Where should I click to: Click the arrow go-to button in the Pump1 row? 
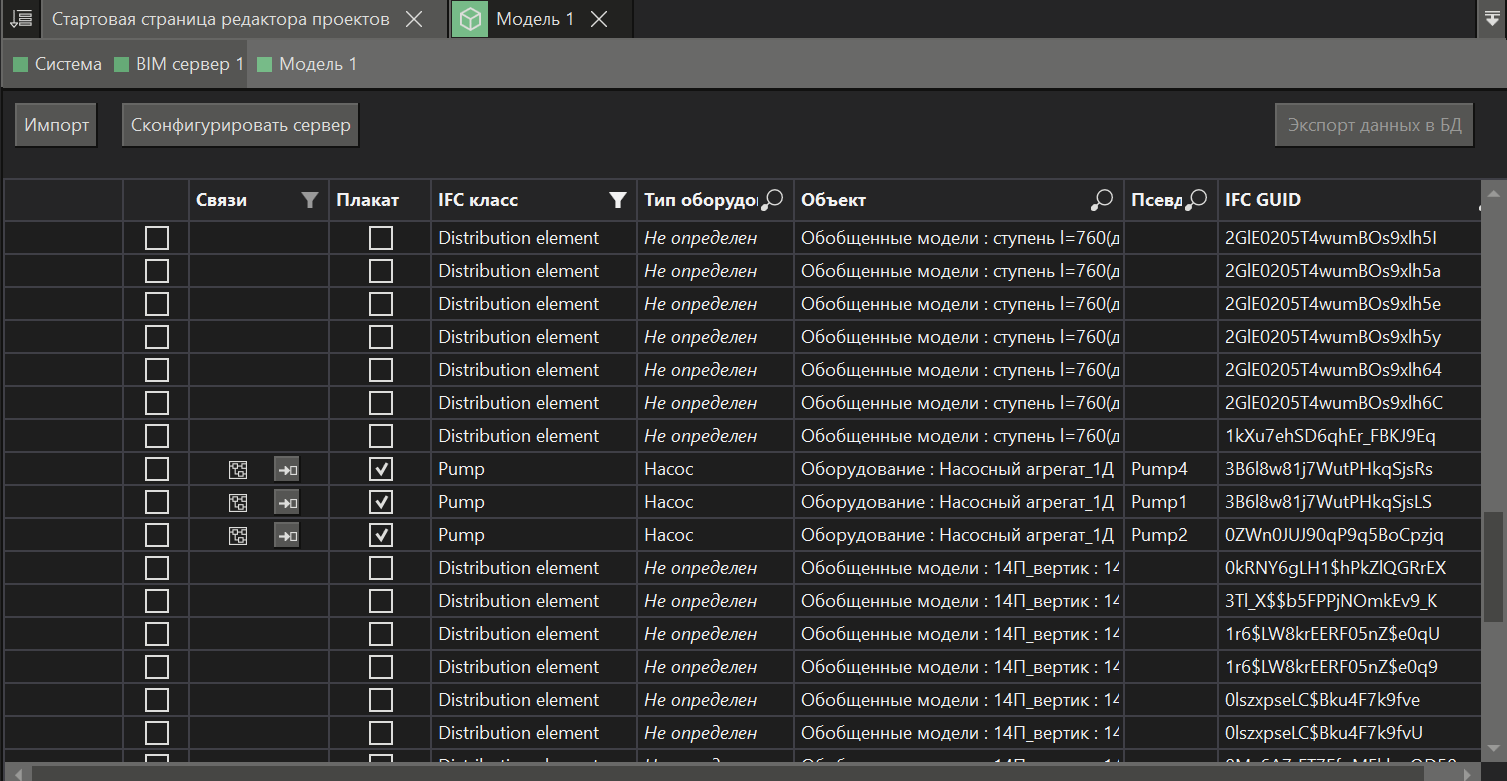pos(287,502)
